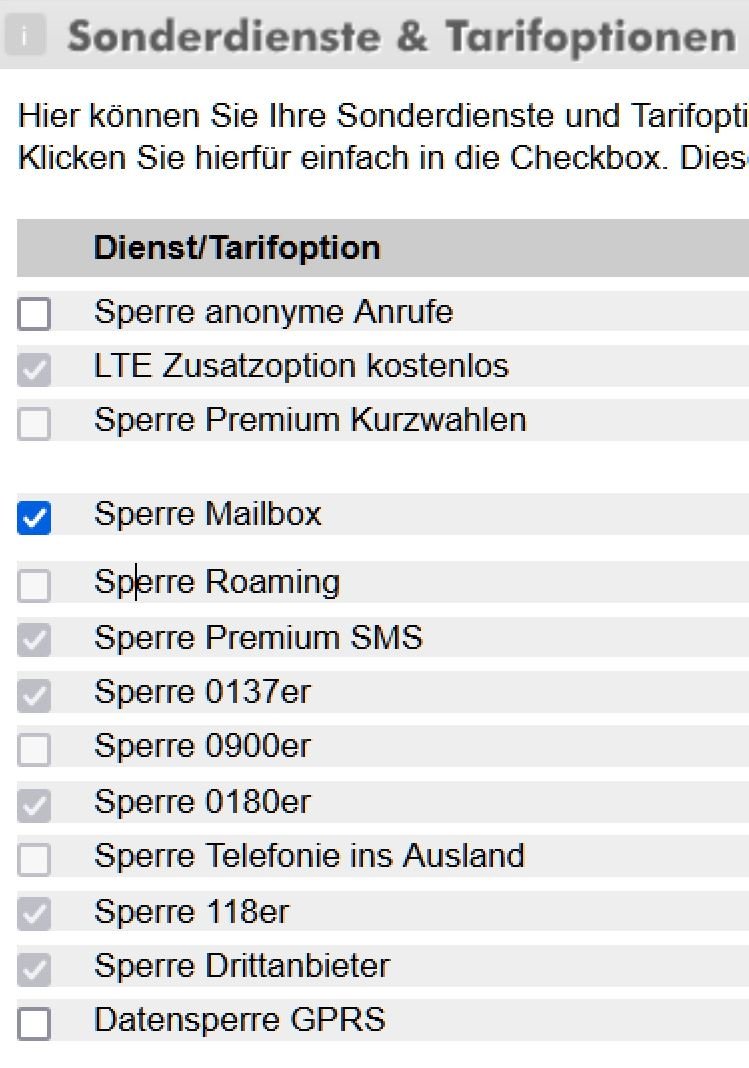Viewport: 749px width, 1068px height.
Task: Click the Sperre Roaming row label
Action: point(217,582)
